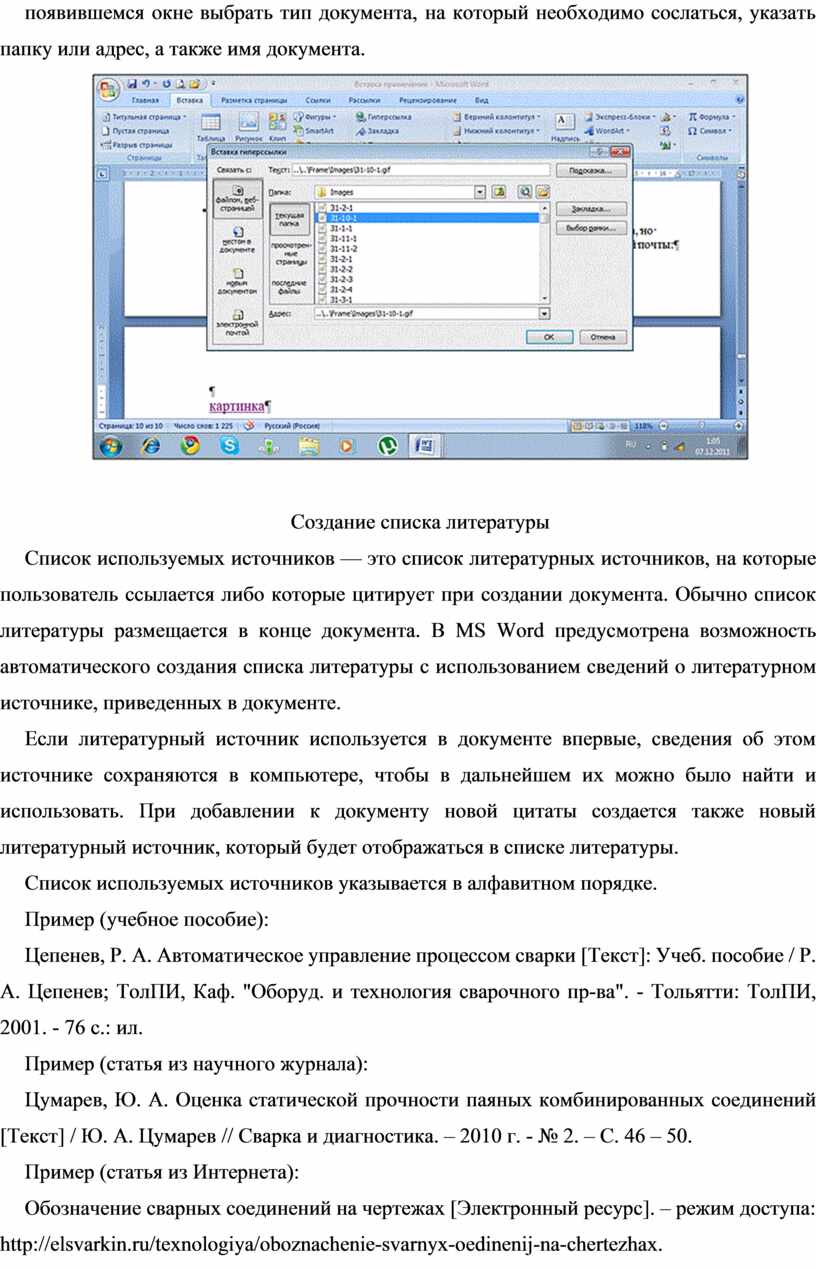Select file 31-2-3 in the list
The width and height of the screenshot is (816, 1270).
click(428, 279)
